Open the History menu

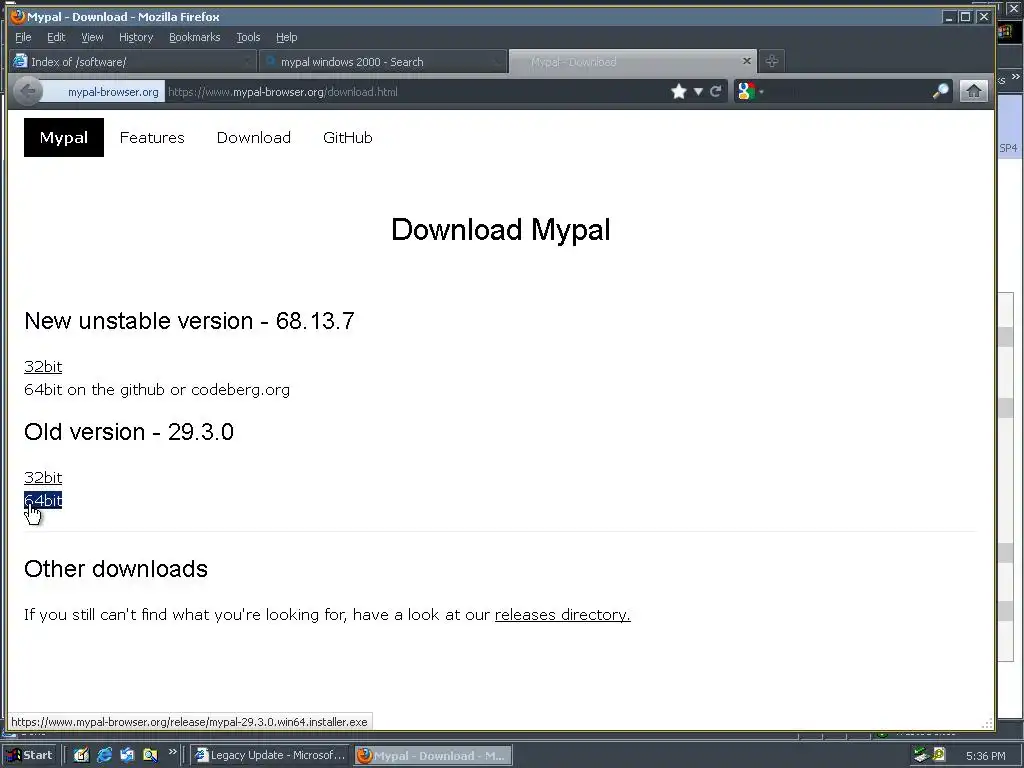136,37
